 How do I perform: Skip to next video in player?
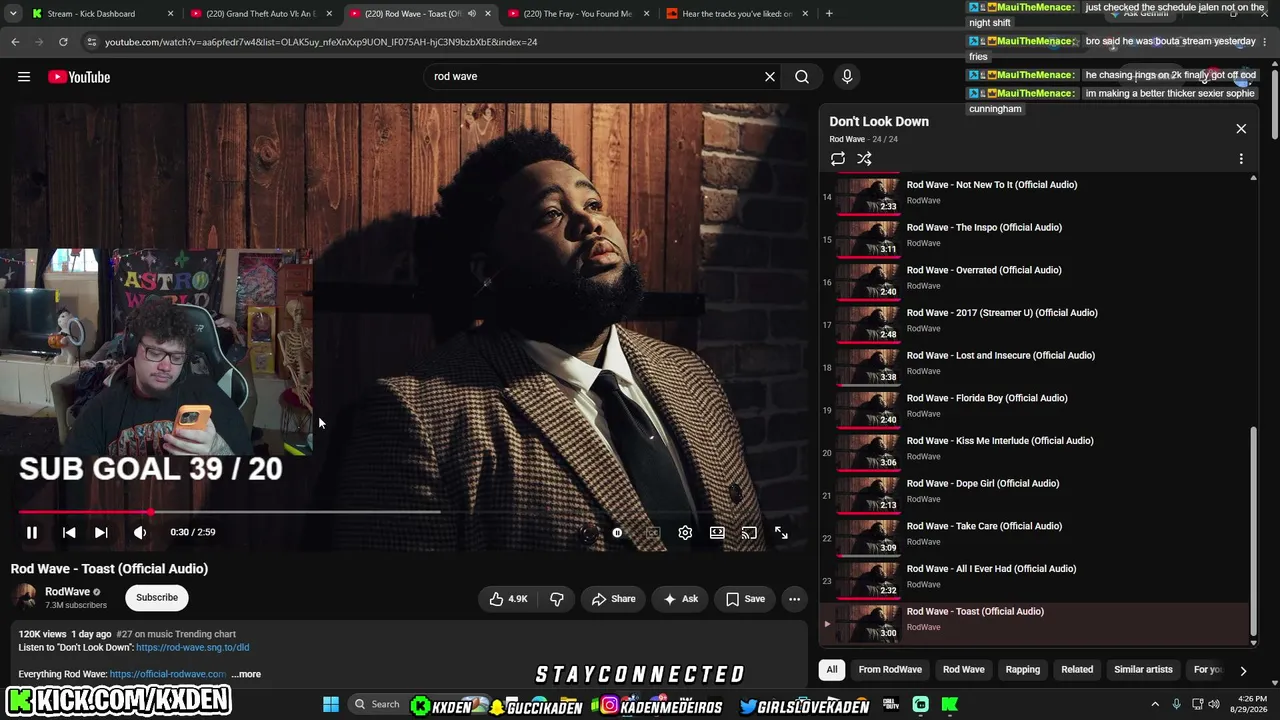(x=101, y=533)
